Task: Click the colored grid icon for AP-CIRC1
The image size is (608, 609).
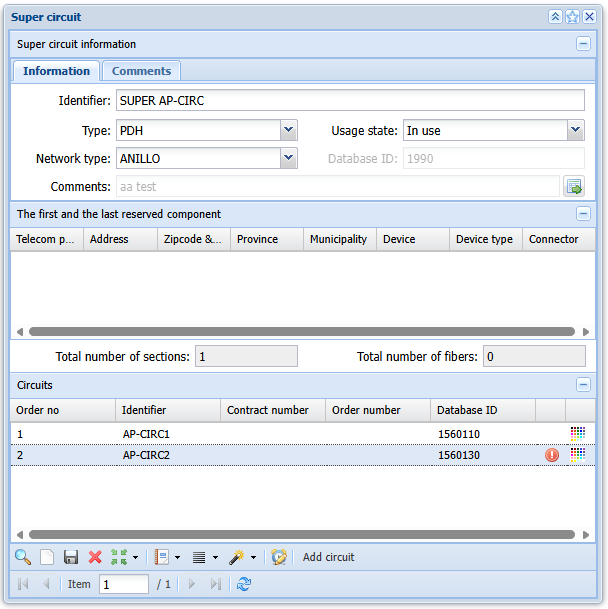Action: (x=578, y=433)
